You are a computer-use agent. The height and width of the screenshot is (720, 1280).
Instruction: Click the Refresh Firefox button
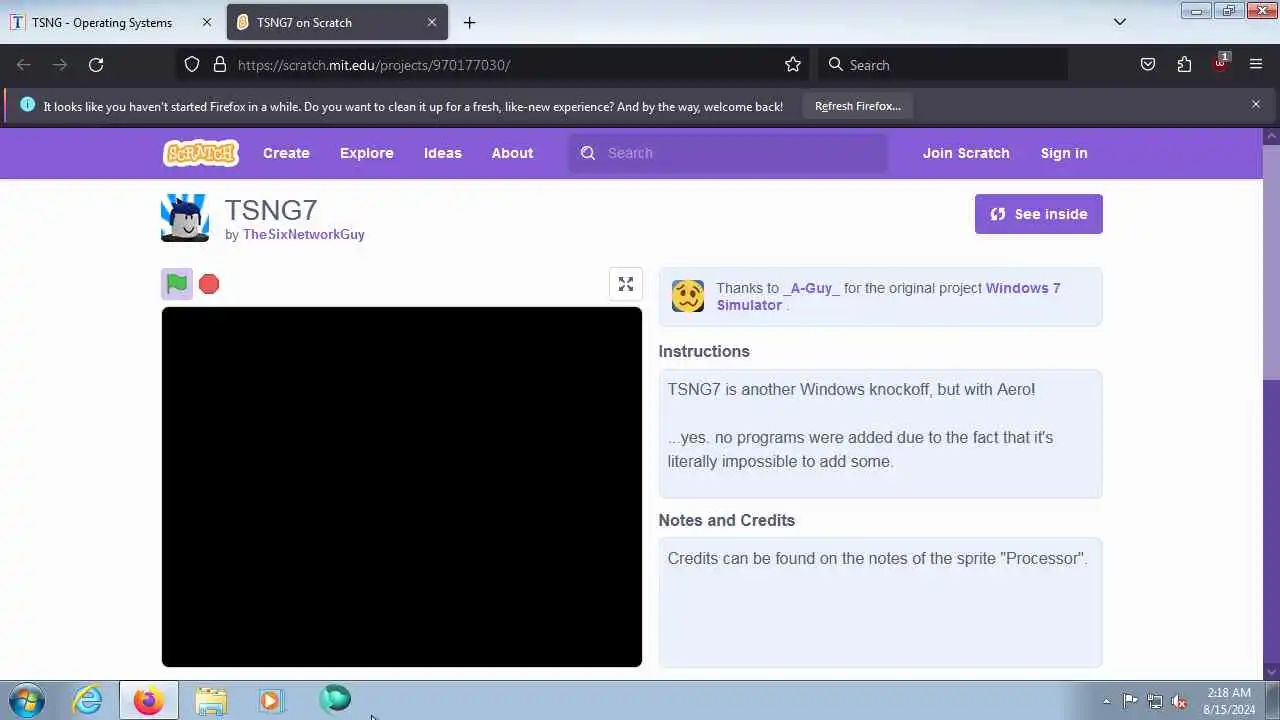tap(858, 106)
